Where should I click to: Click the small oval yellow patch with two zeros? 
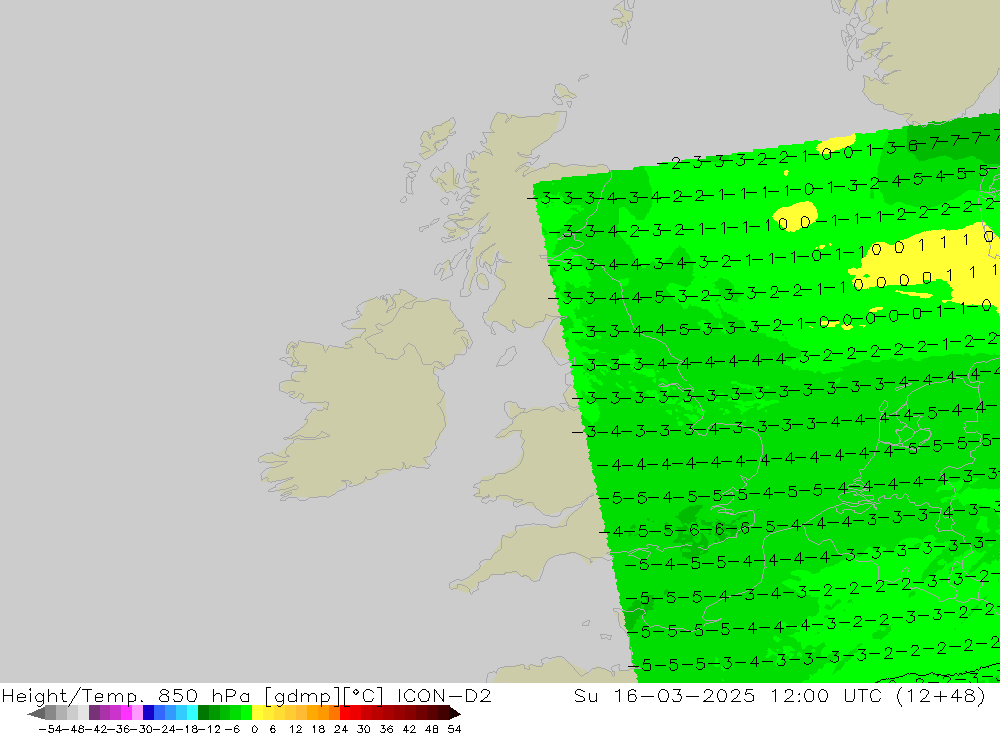coord(795,216)
